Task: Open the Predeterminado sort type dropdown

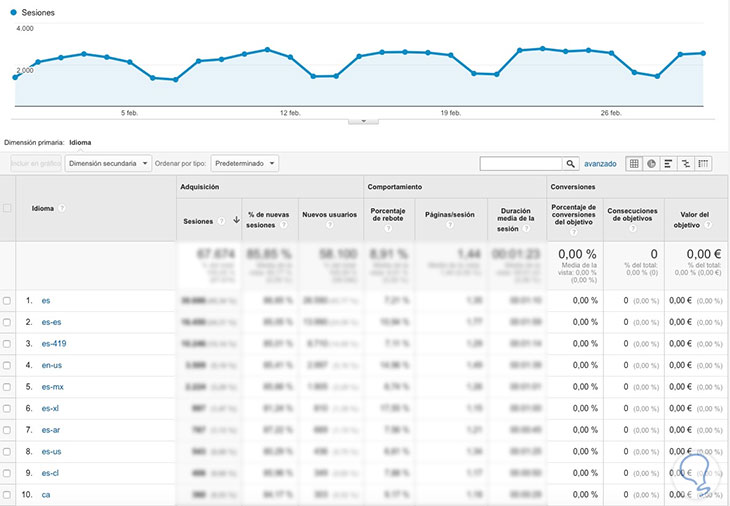Action: (245, 163)
